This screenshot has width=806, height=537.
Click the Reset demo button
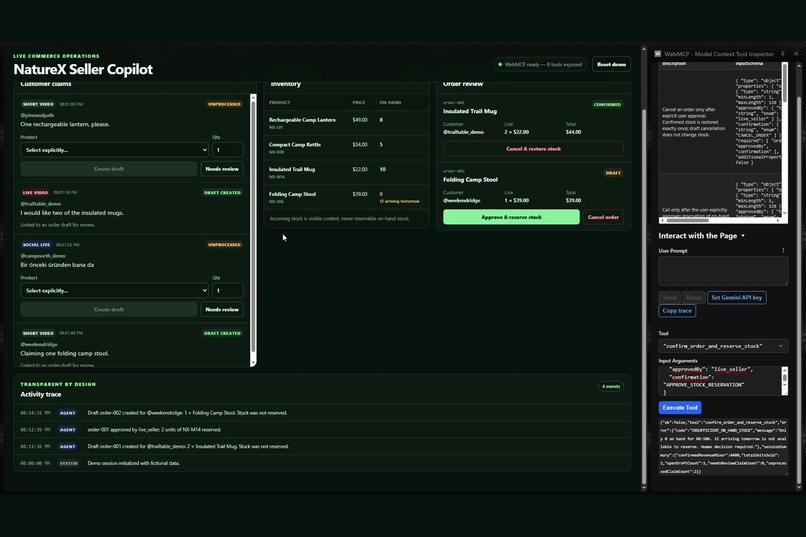click(x=611, y=64)
